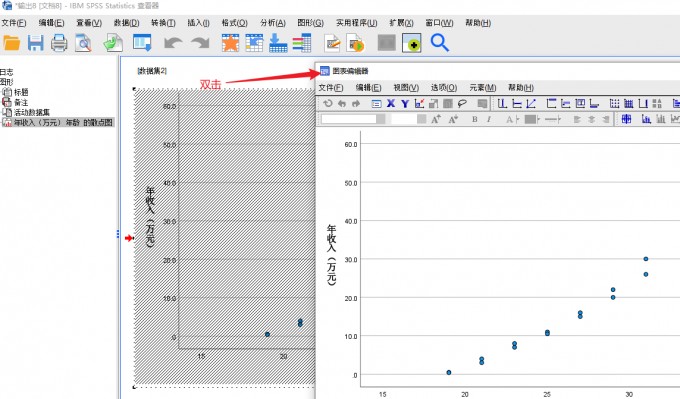Open 实用程序(U) menu
Screen dimensions: 680x399
click(356, 23)
